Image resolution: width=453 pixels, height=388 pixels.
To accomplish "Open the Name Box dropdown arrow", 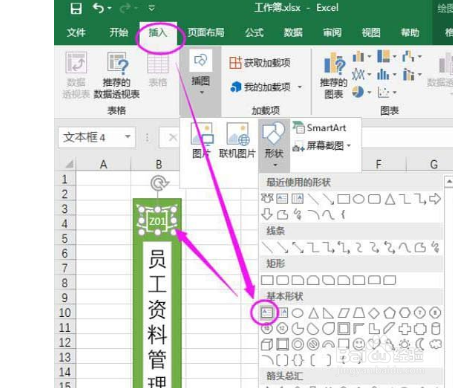I will 128,137.
